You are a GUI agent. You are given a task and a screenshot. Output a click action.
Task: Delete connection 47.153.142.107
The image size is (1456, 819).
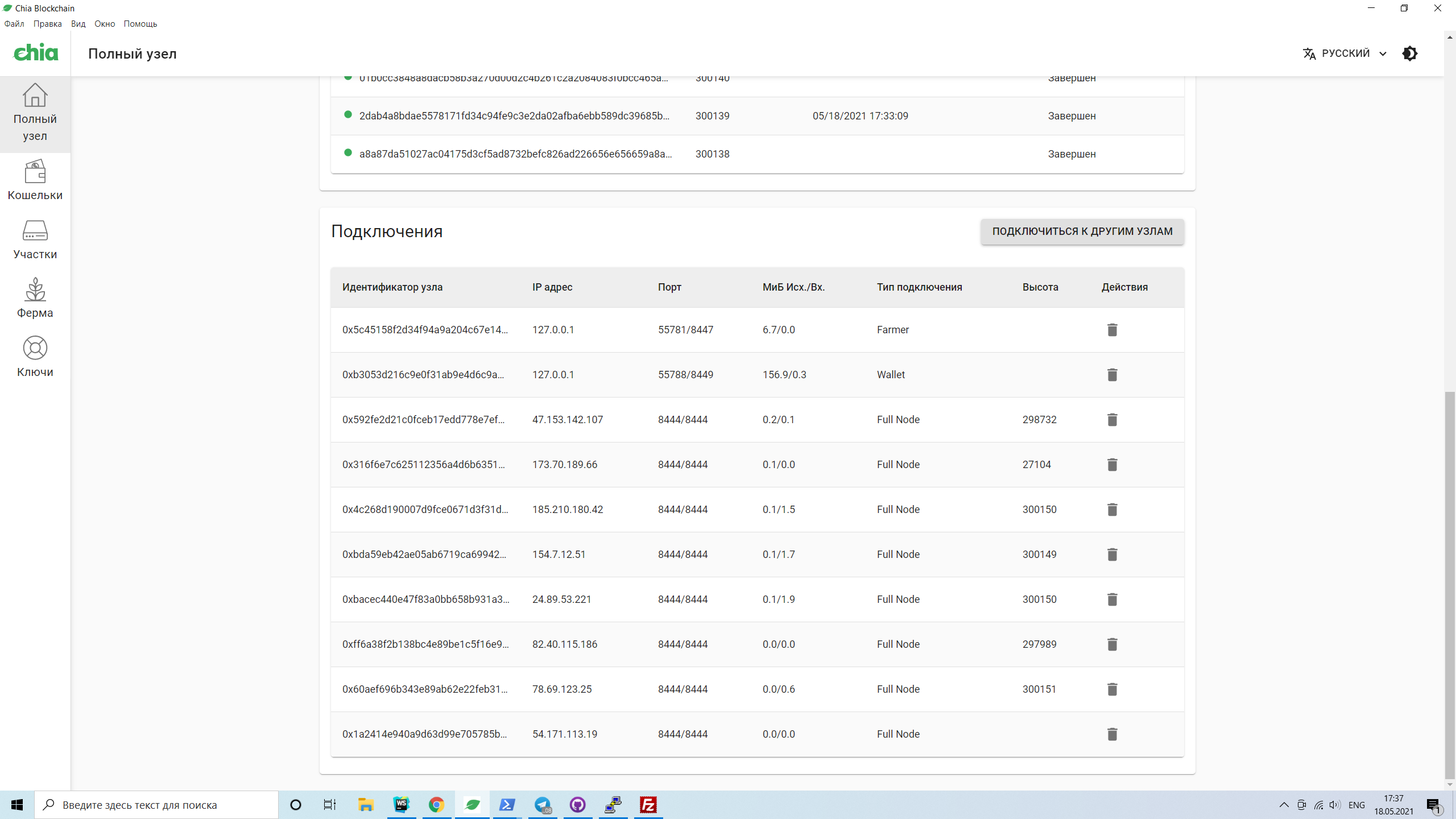click(x=1112, y=420)
